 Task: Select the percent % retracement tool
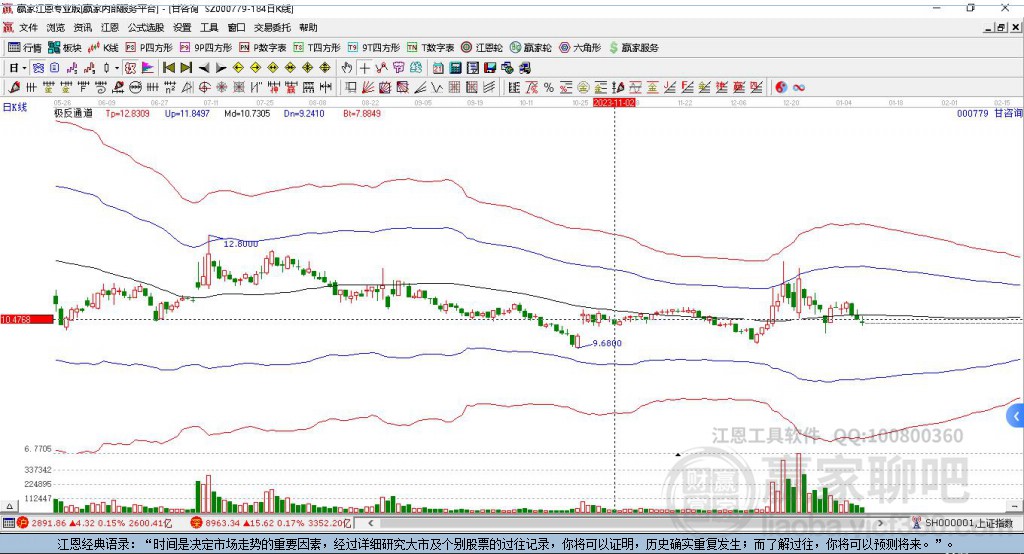549,87
